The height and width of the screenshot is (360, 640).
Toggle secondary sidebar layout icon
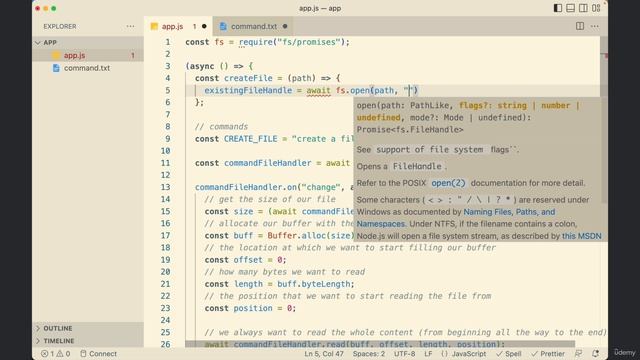pyautogui.click(x=583, y=8)
